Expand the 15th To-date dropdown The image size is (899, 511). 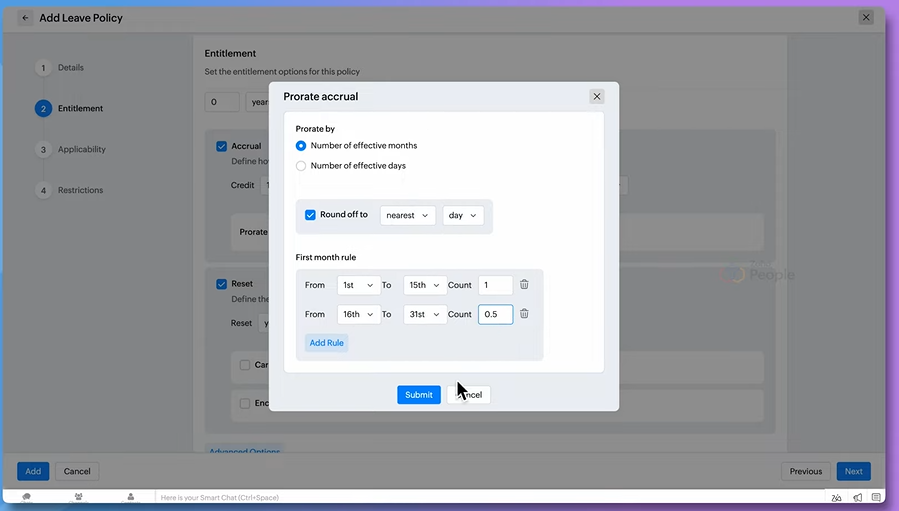point(424,285)
